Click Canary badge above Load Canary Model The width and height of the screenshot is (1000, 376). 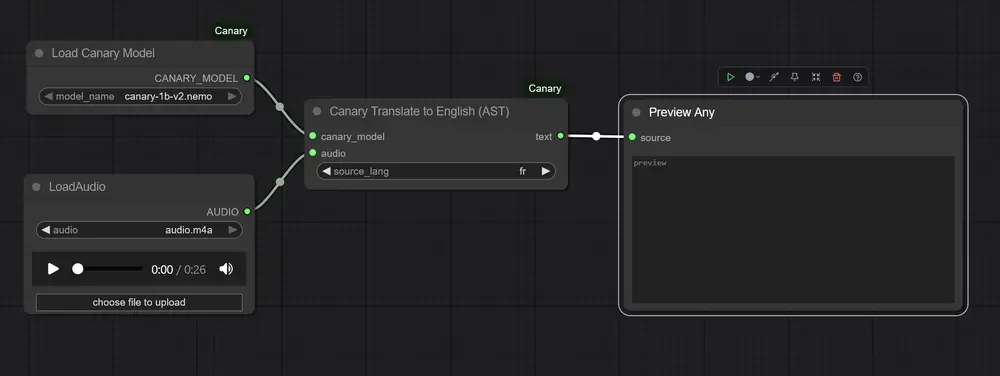[231, 31]
